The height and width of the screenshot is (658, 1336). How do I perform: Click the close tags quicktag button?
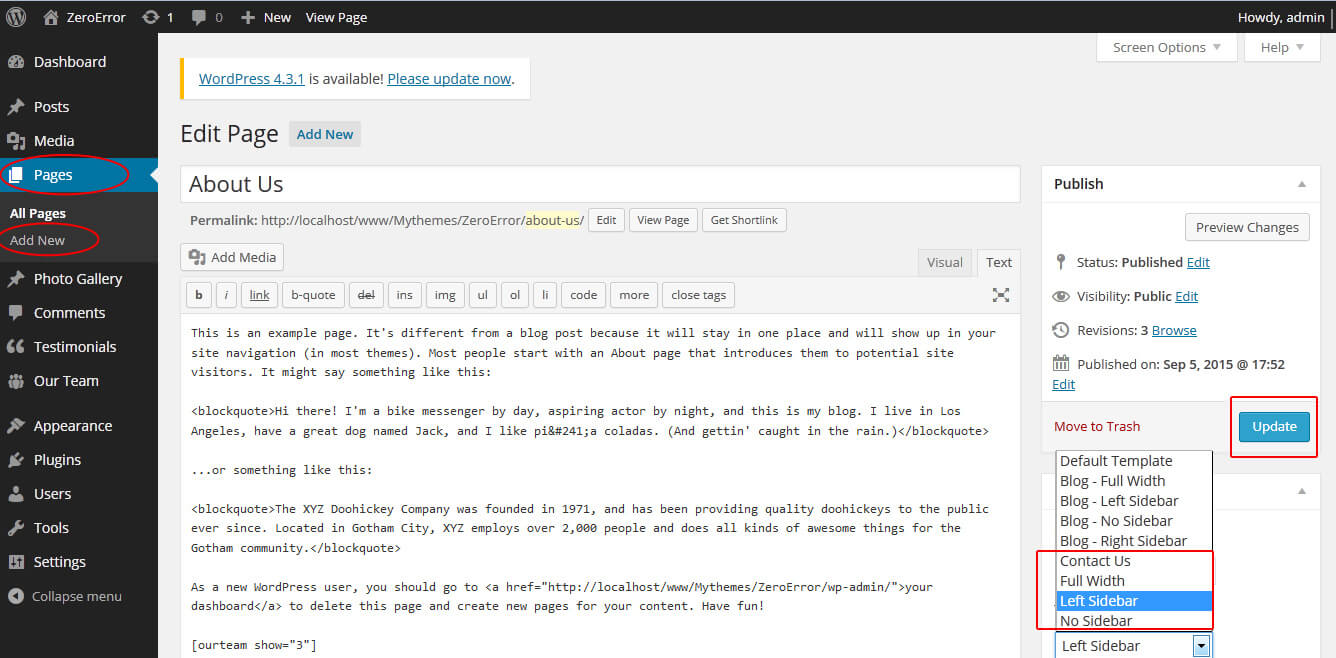click(x=699, y=295)
